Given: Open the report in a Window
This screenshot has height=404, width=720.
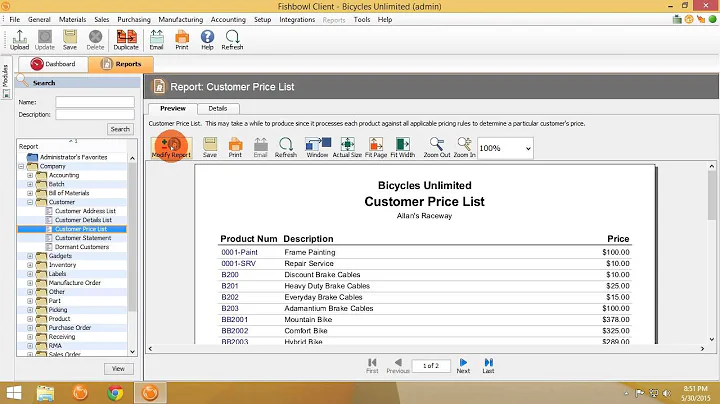Looking at the screenshot, I should pyautogui.click(x=317, y=148).
